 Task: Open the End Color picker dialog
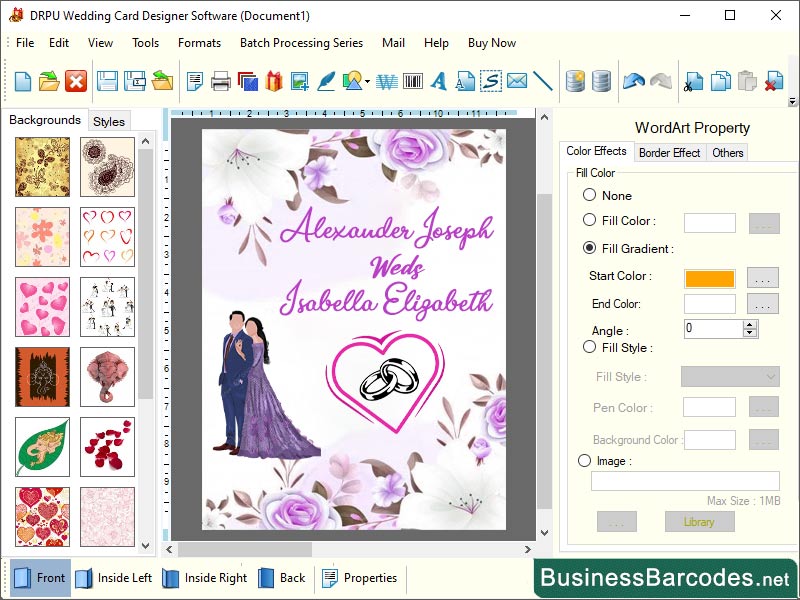(x=762, y=304)
